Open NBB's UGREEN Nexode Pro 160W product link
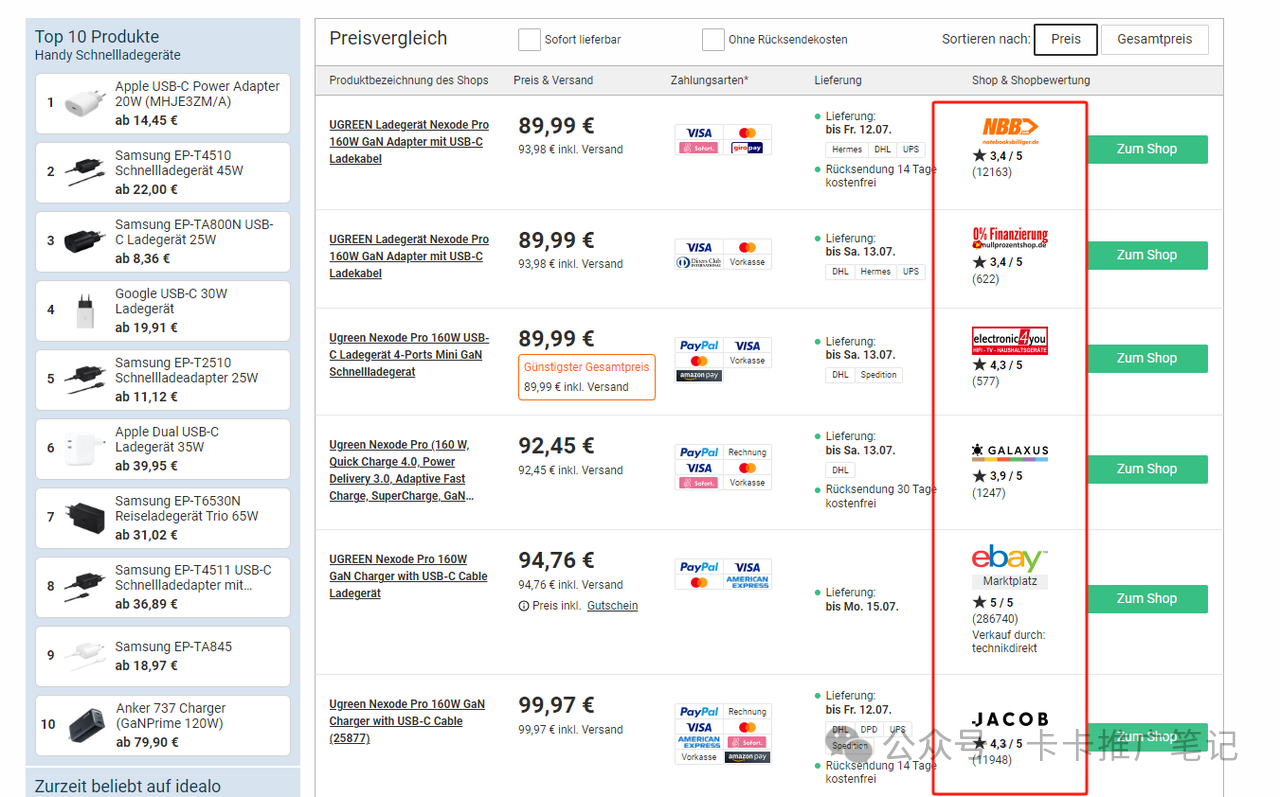 (409, 142)
